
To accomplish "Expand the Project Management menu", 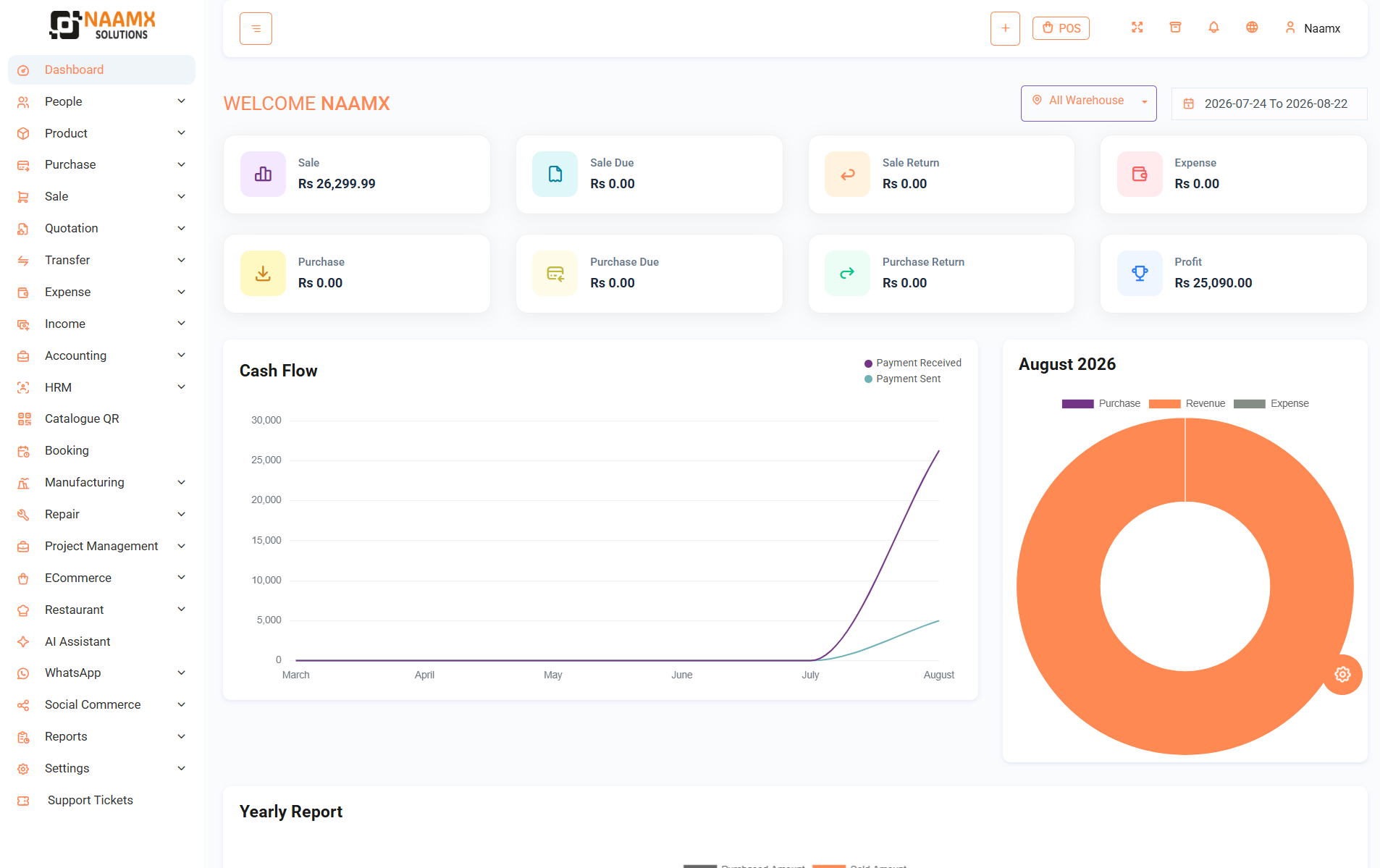I will click(101, 546).
